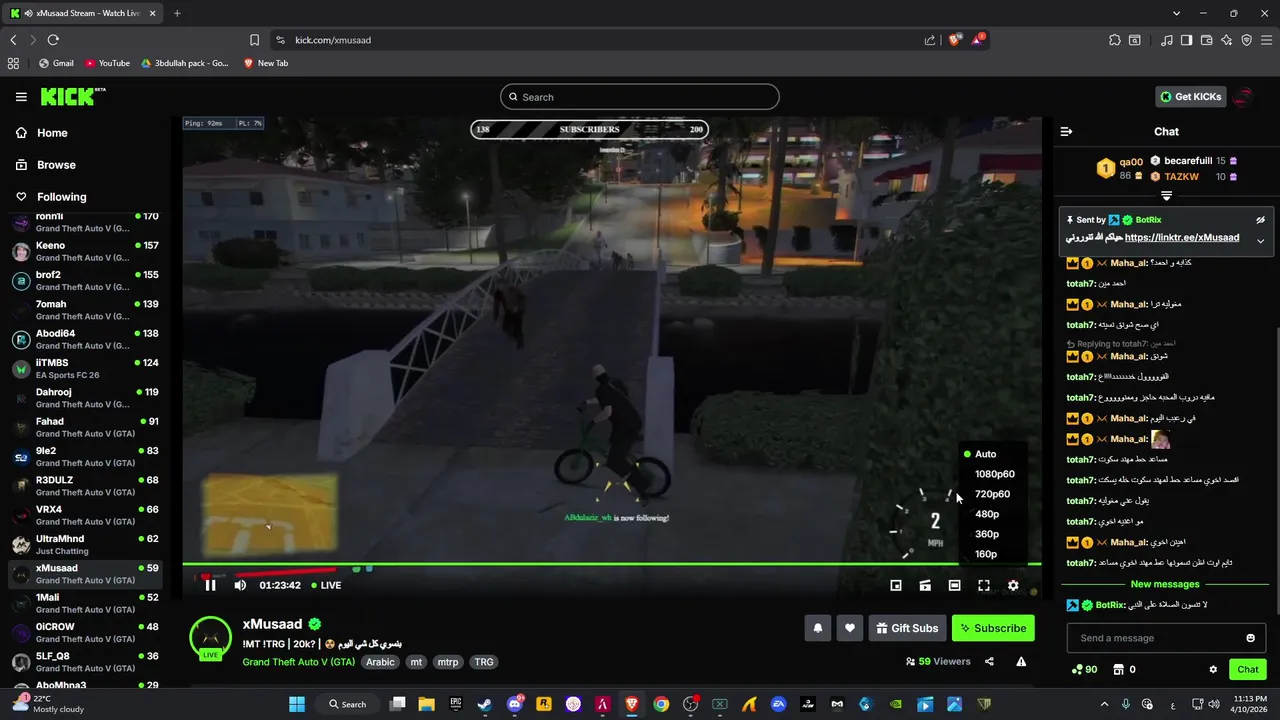Open Steam from Windows taskbar
1280x720 pixels.
(x=485, y=704)
